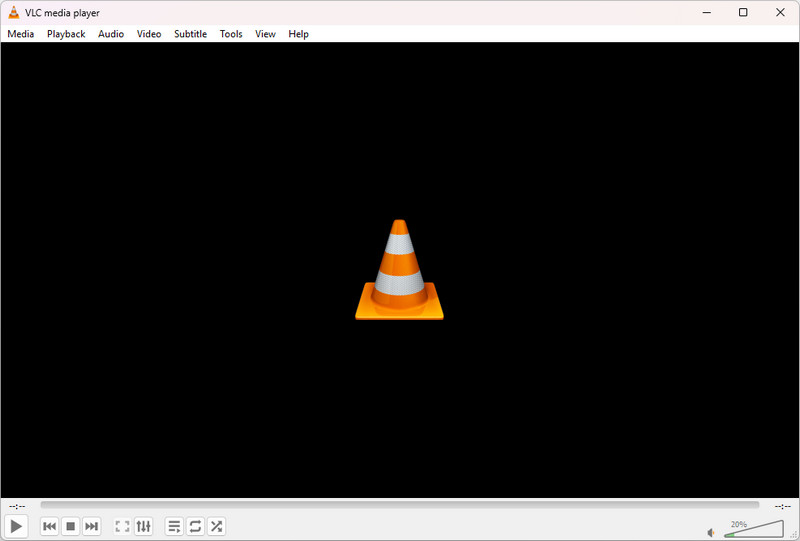Skip to previous media track
This screenshot has height=541, width=800.
click(49, 526)
